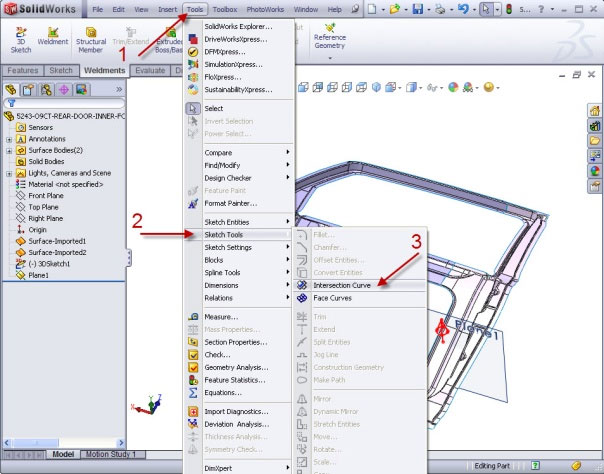Open the DisplayManager tab icon

coord(82,90)
